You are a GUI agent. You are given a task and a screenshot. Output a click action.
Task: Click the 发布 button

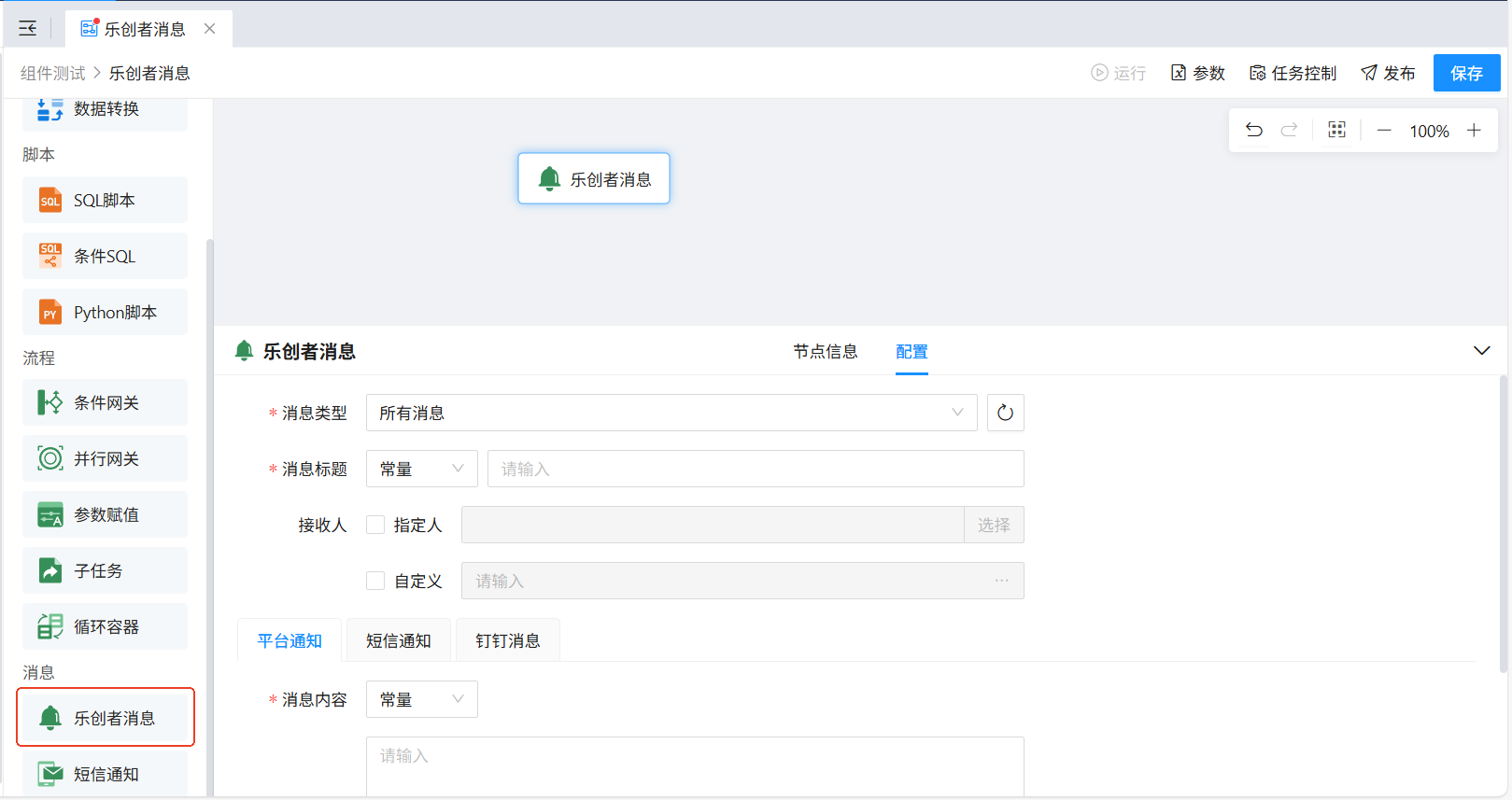coord(1388,73)
